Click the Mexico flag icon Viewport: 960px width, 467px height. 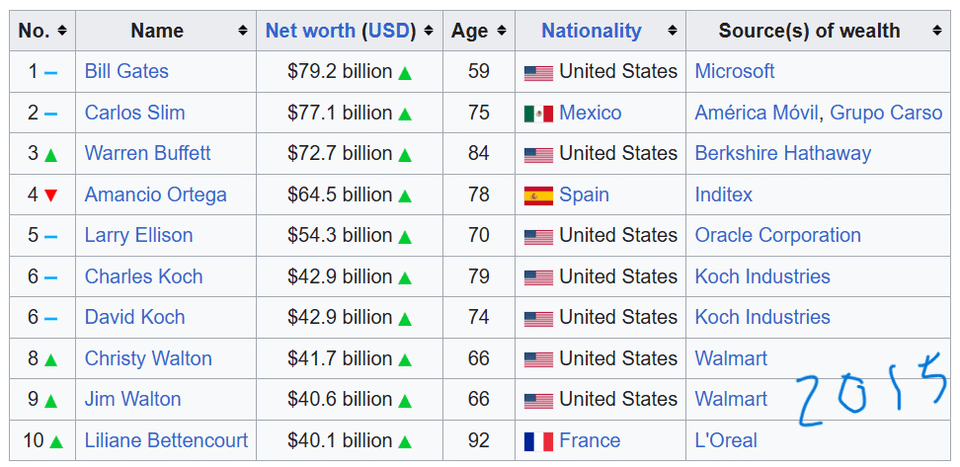(x=538, y=114)
